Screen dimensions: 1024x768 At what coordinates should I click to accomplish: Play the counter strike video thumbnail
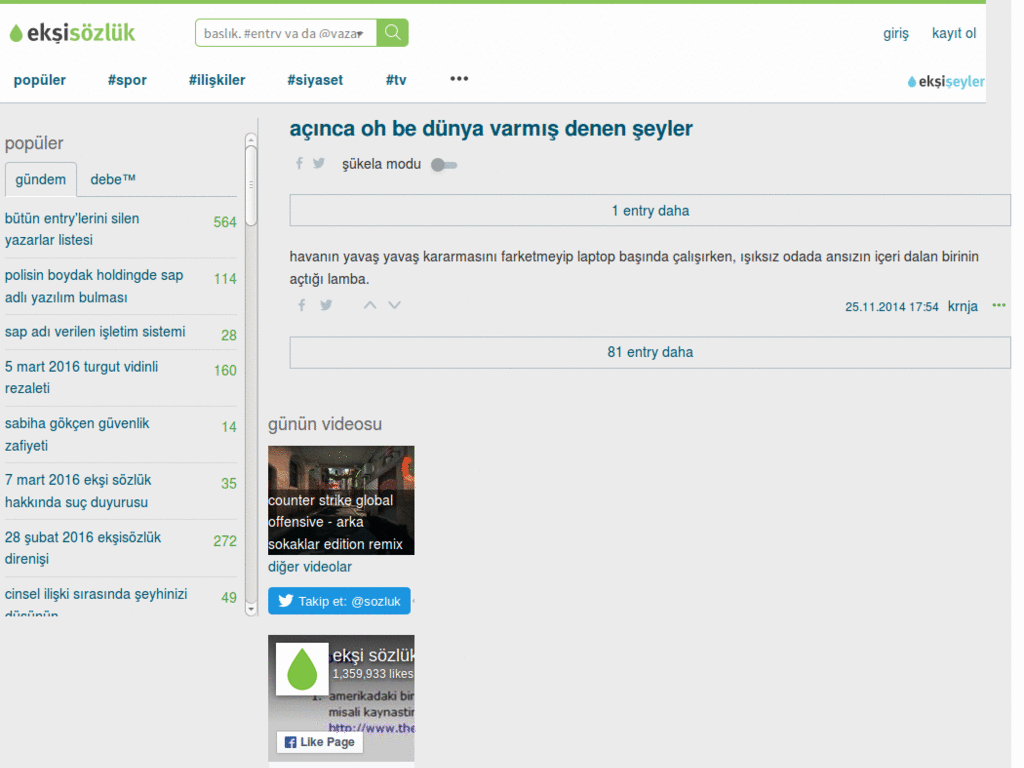coord(341,500)
